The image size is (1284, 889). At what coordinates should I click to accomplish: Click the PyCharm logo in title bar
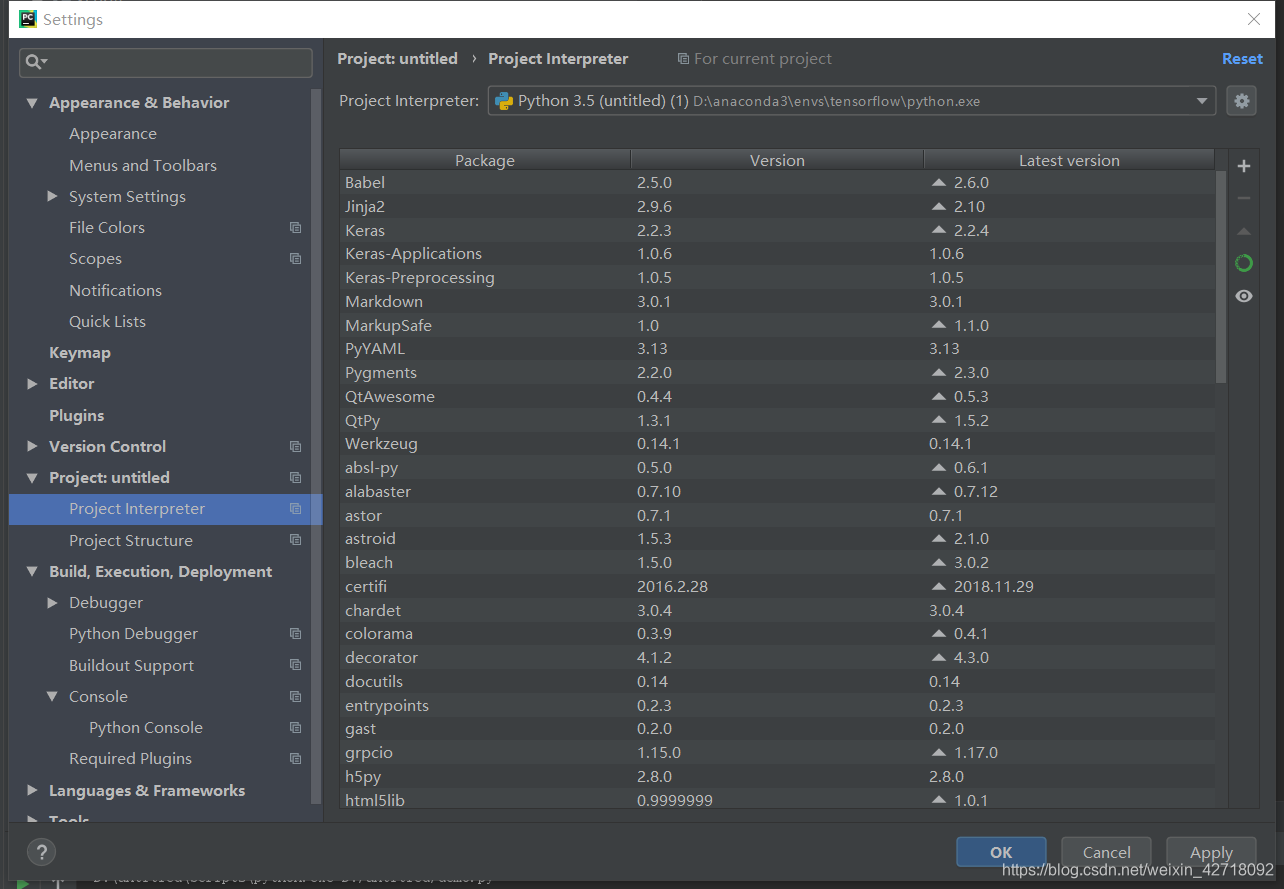point(27,19)
